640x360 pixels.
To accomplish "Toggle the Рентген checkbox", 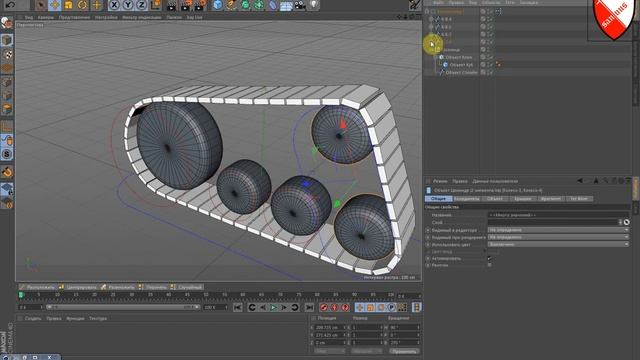I will point(489,265).
